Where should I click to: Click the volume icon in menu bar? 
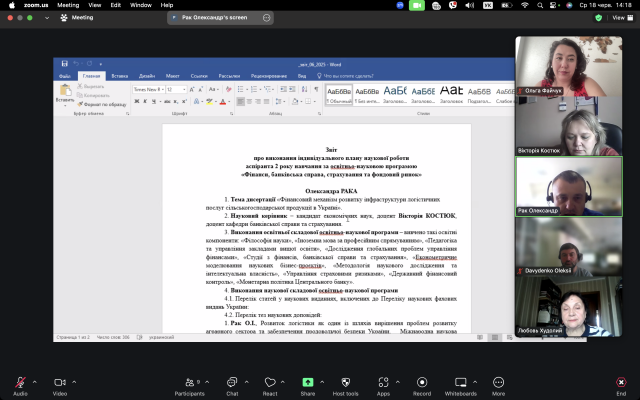[470, 5]
